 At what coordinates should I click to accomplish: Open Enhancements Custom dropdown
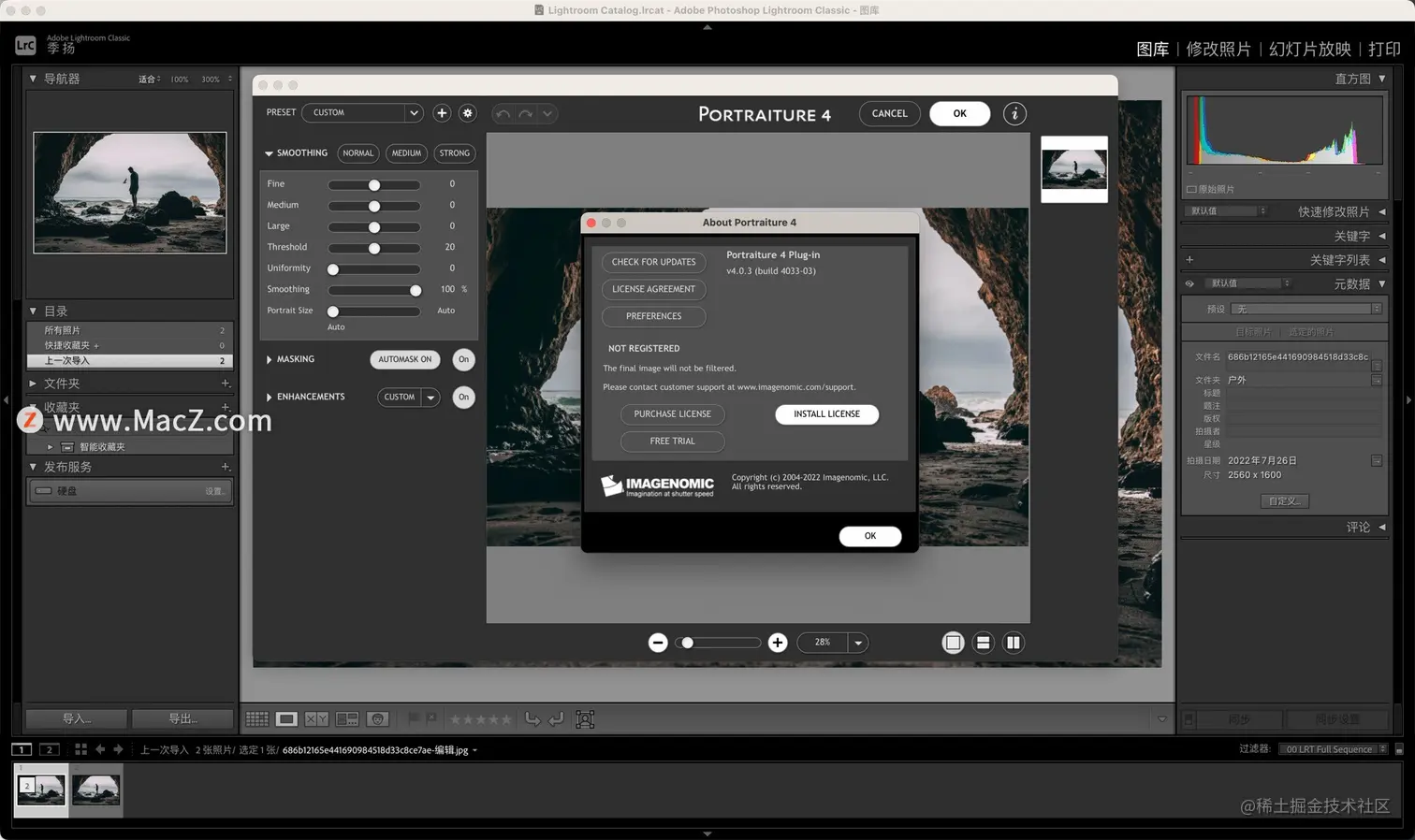click(x=409, y=398)
